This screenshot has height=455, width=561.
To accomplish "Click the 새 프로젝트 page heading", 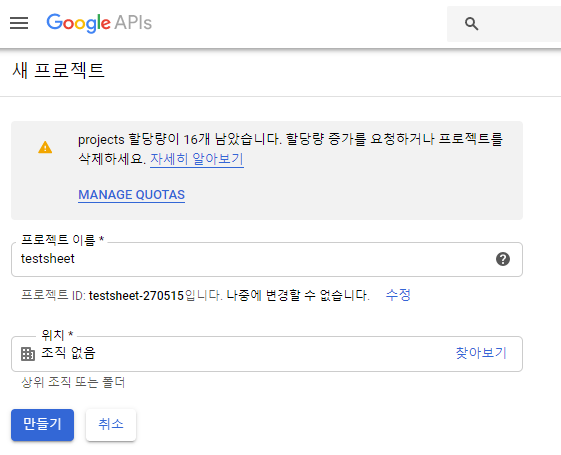I will [58, 70].
